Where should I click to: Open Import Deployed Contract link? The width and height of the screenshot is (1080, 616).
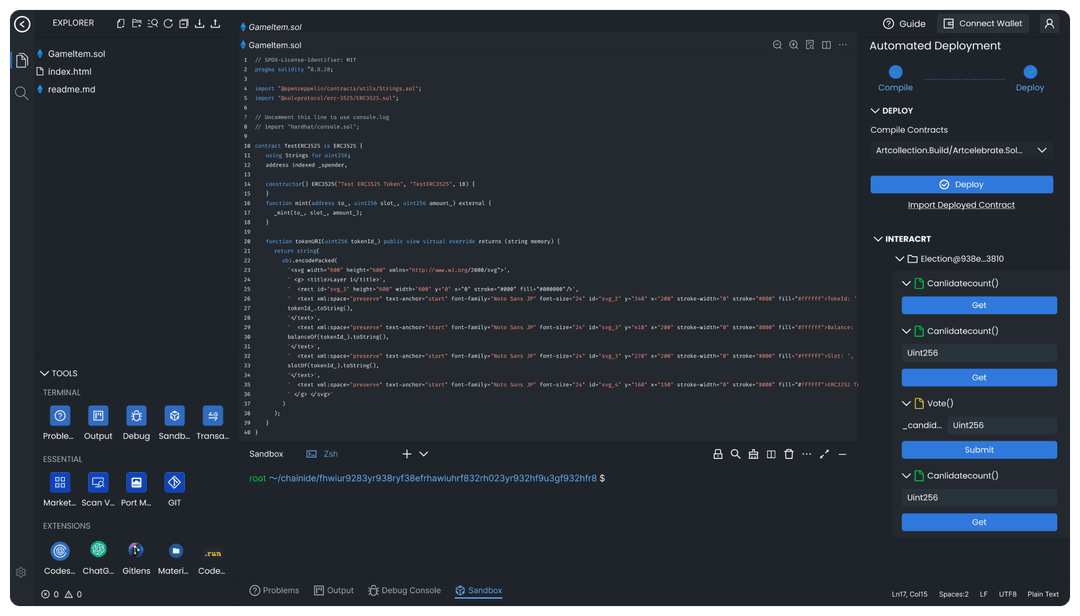(961, 205)
